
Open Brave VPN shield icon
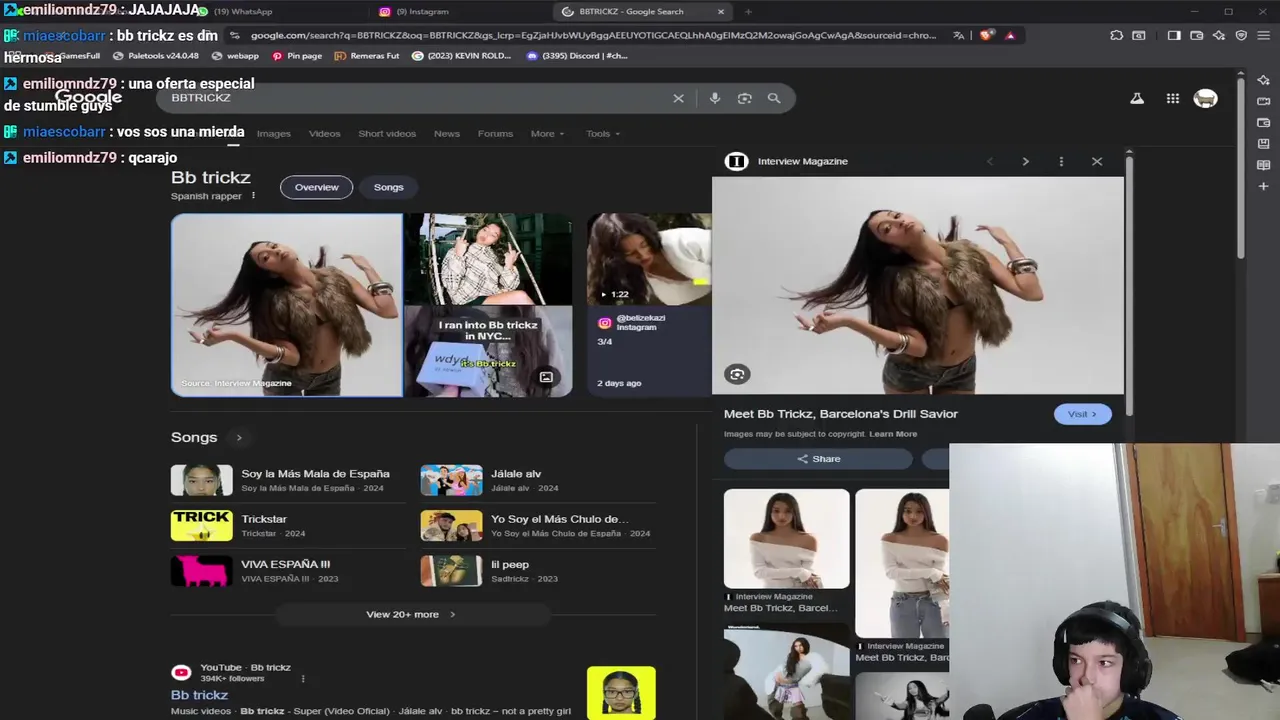coord(1241,35)
